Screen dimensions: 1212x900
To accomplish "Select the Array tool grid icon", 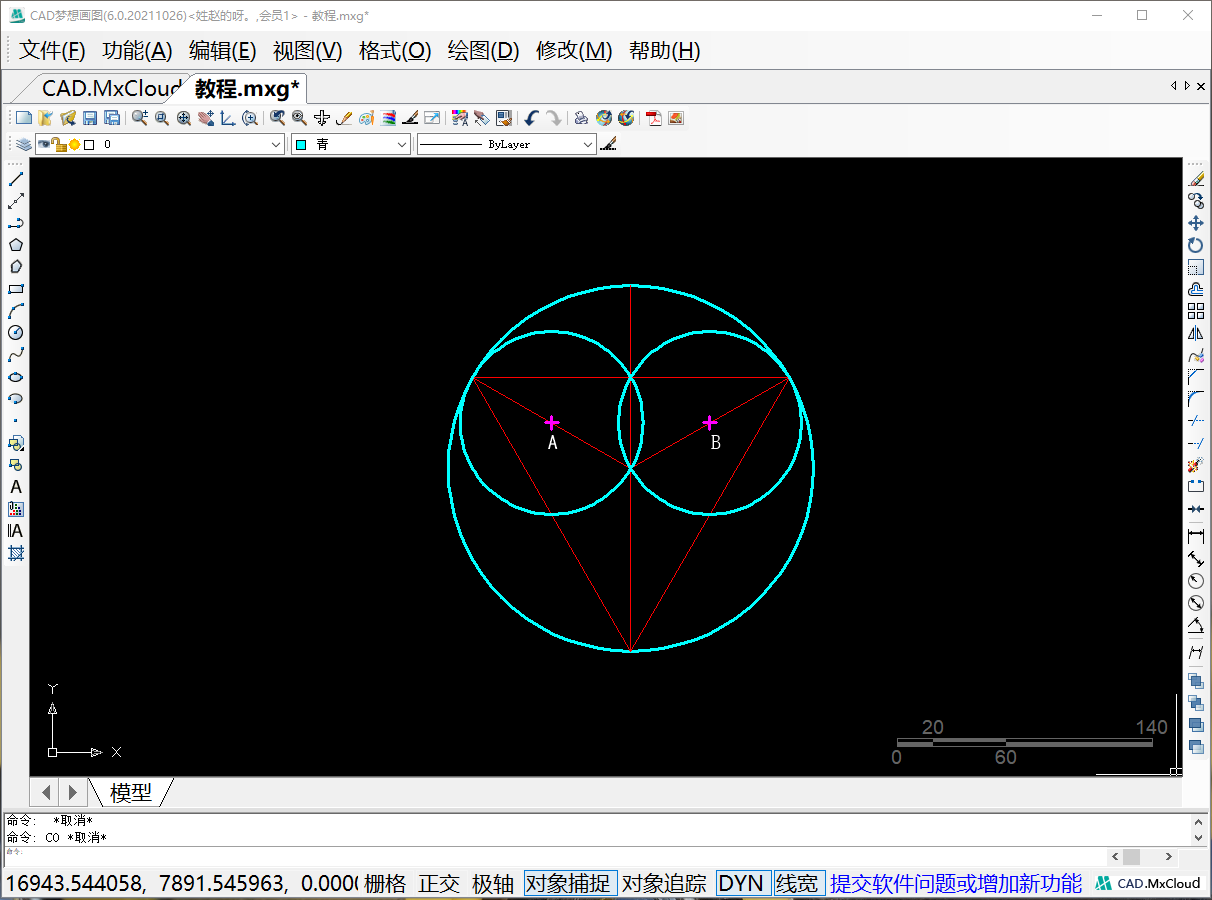I will 1196,311.
